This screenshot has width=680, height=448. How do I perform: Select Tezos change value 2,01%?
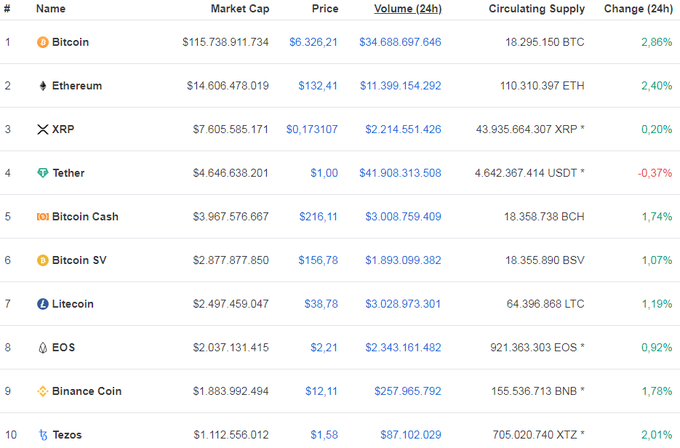657,435
